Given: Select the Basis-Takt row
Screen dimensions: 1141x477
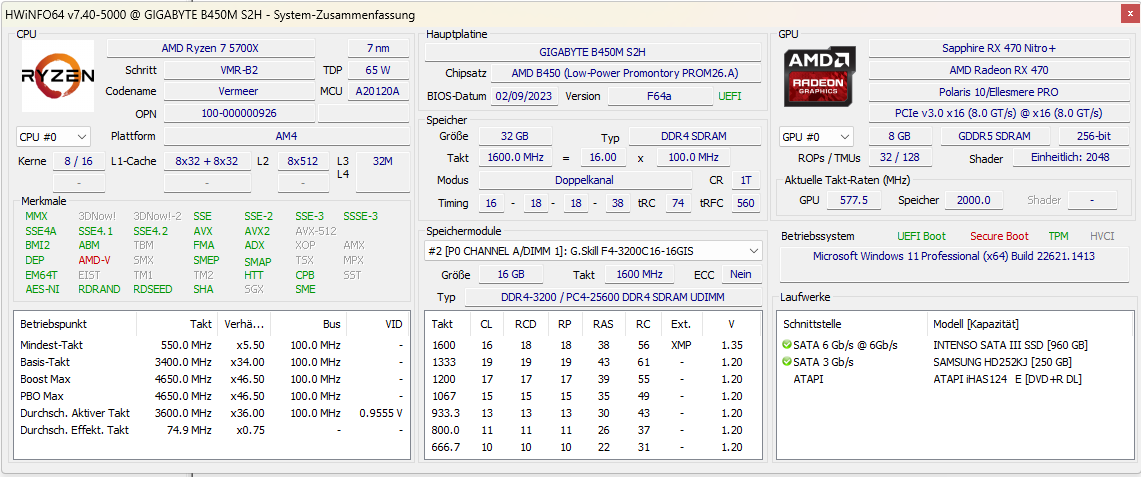Looking at the screenshot, I should pos(212,362).
